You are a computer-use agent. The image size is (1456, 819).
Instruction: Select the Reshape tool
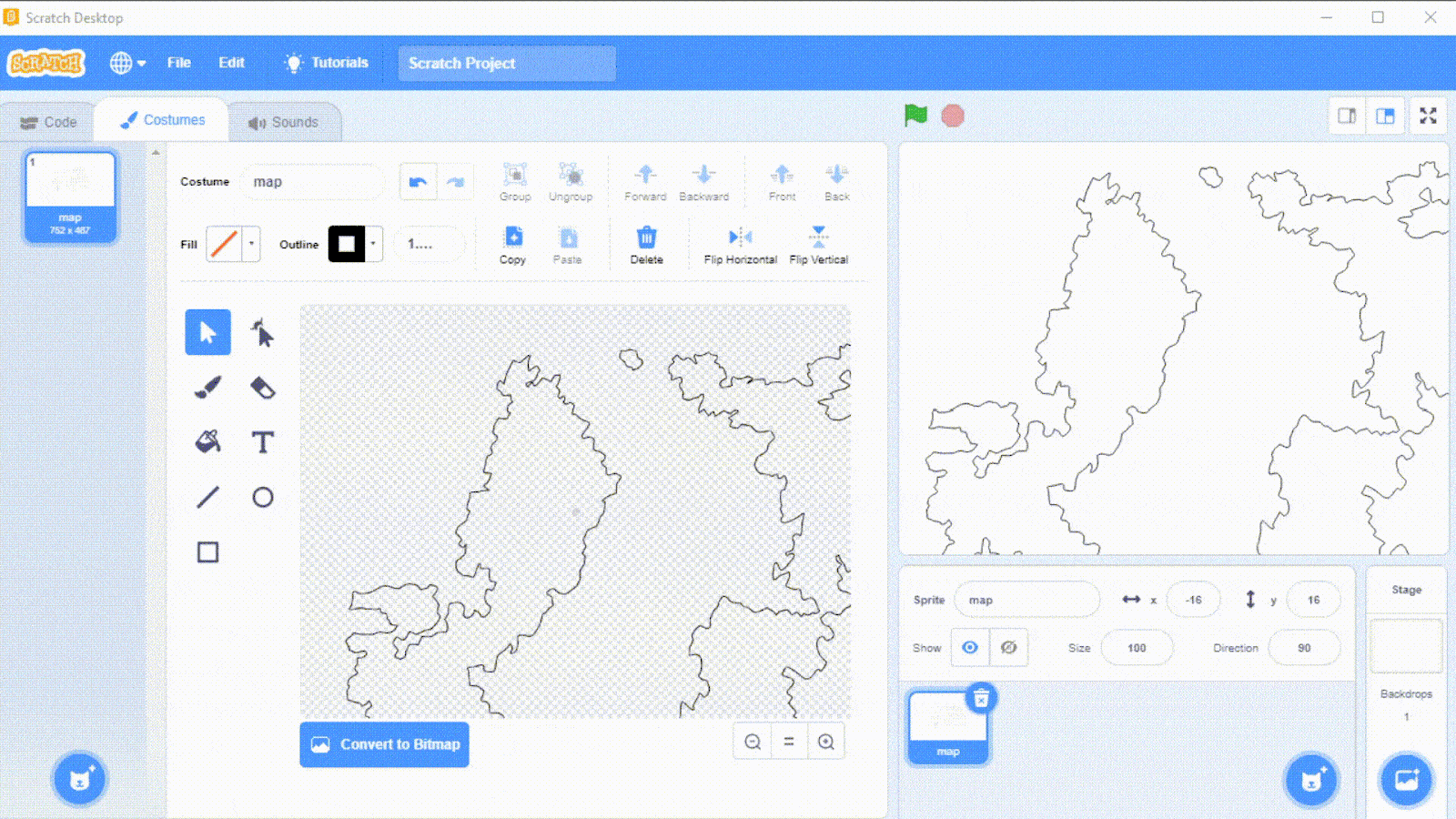(x=263, y=332)
